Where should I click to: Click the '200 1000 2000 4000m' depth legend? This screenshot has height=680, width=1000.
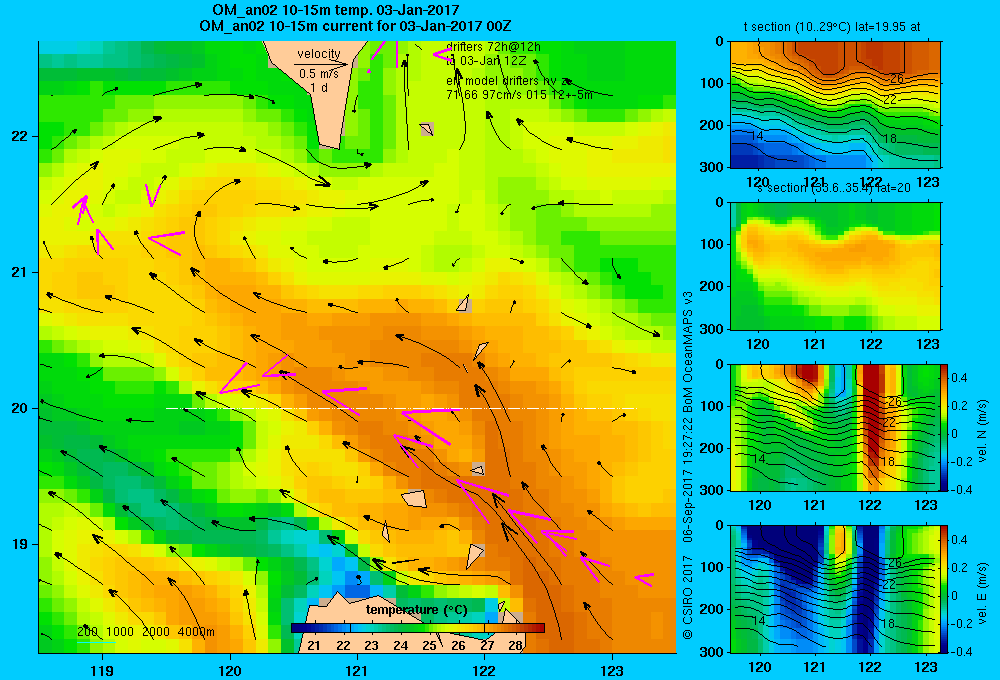145,632
